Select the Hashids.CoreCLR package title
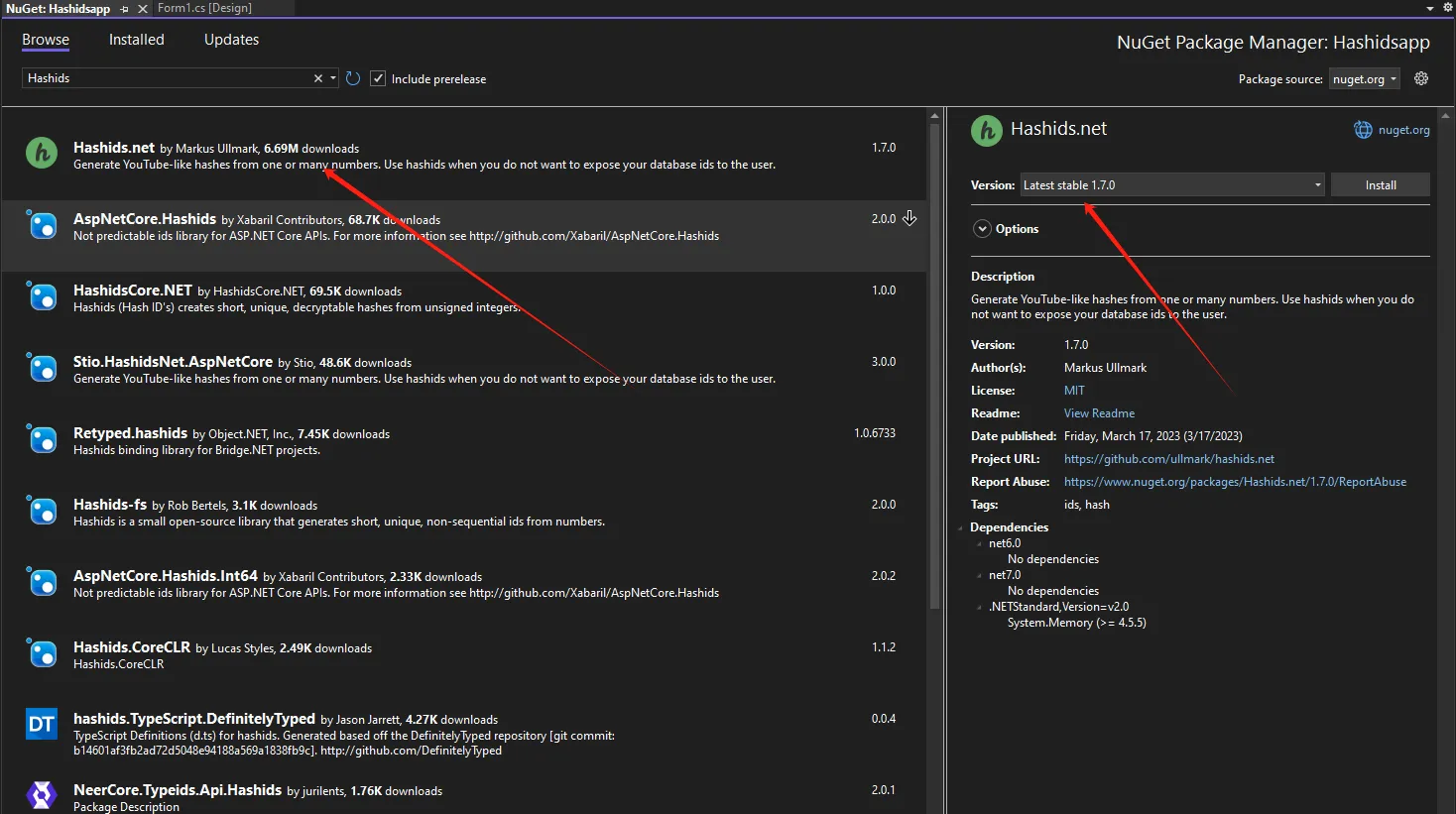 (x=132, y=647)
